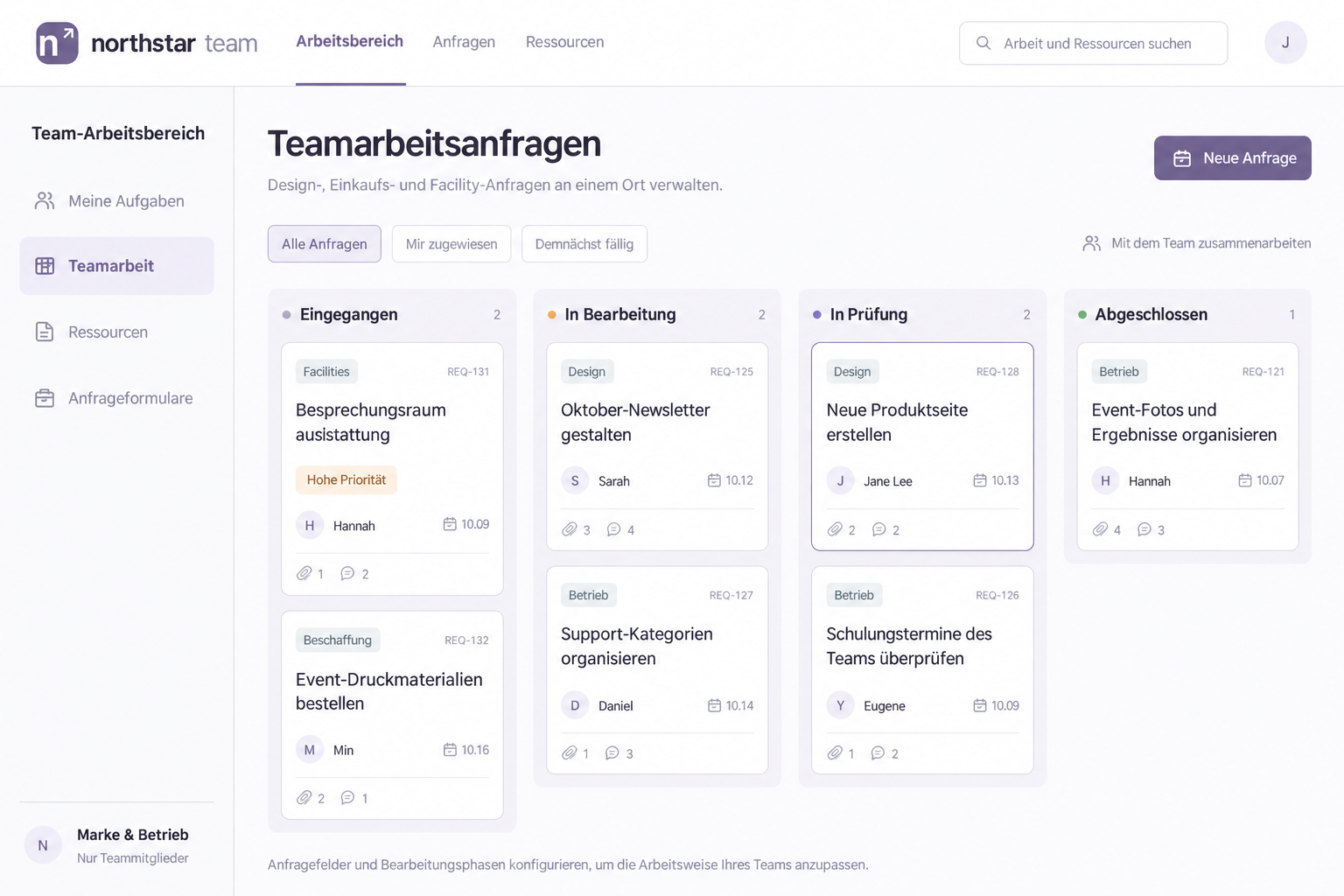
Task: Open Marke & Betrieb workspace switcher
Action: click(116, 845)
